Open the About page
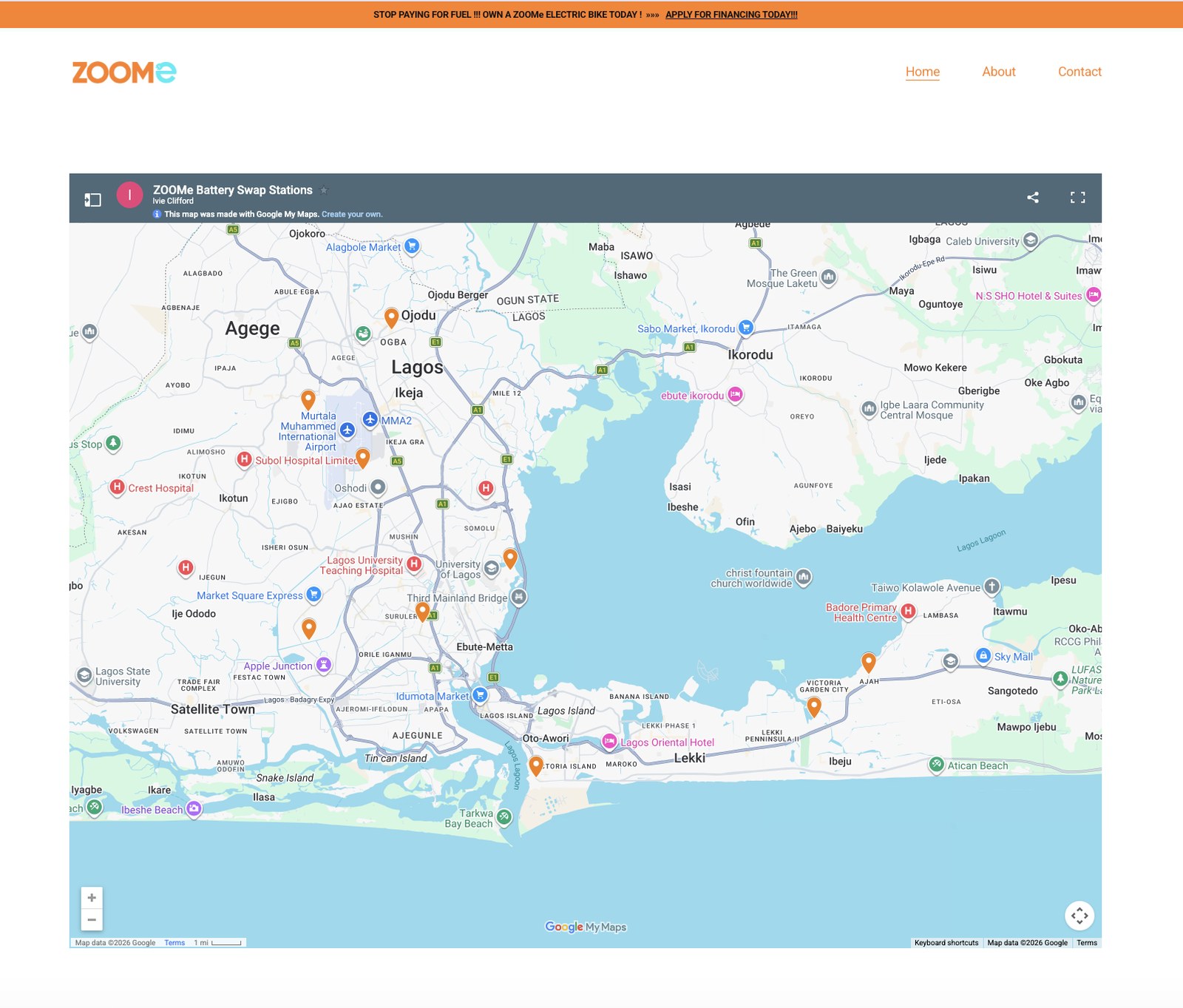The height and width of the screenshot is (1008, 1183). coord(999,72)
